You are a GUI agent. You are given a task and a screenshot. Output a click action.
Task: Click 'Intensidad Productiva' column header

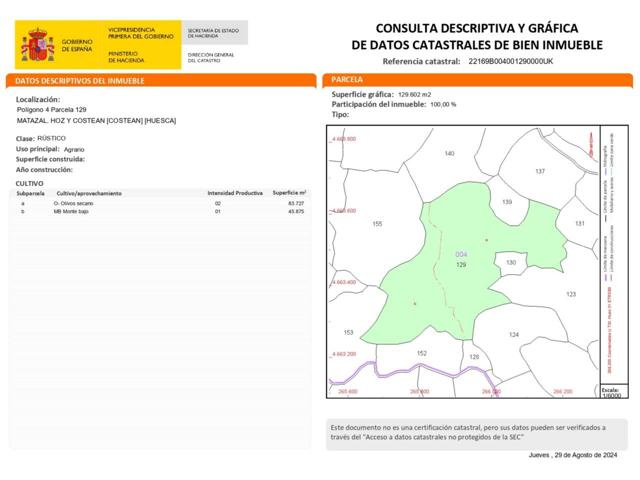pyautogui.click(x=235, y=193)
